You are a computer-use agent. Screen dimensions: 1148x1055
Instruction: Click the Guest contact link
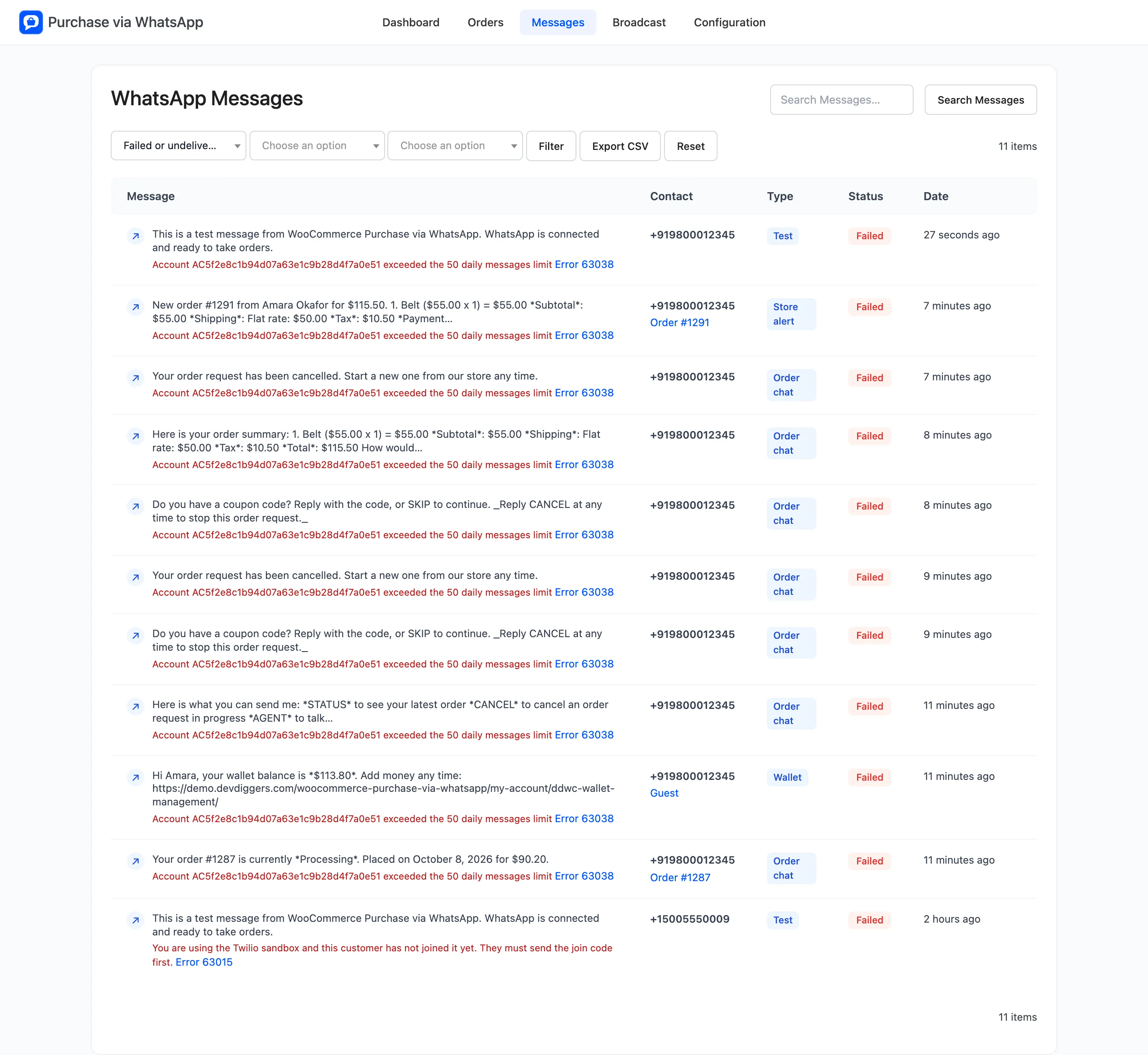click(664, 793)
